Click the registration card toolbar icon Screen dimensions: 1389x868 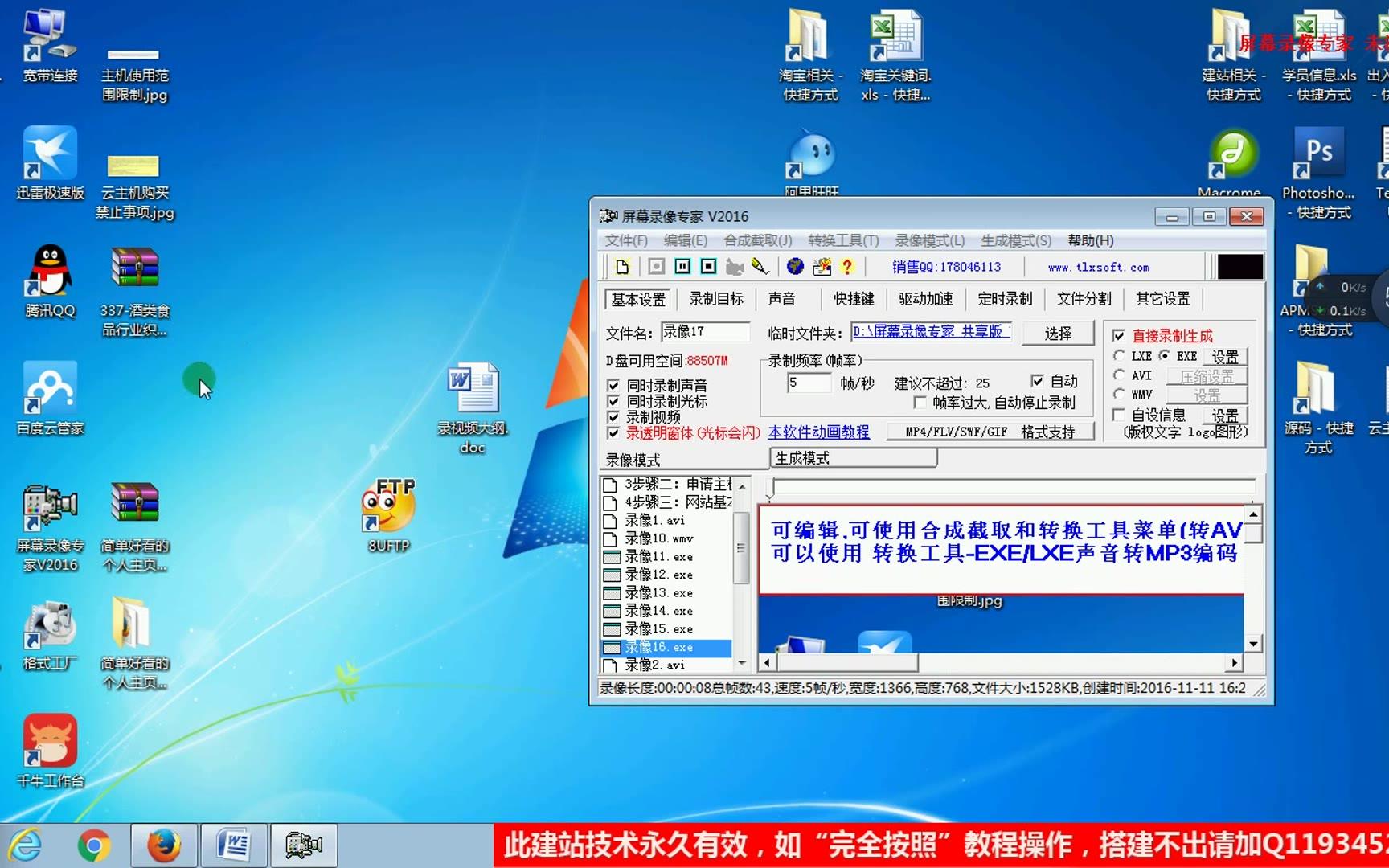pyautogui.click(x=822, y=267)
